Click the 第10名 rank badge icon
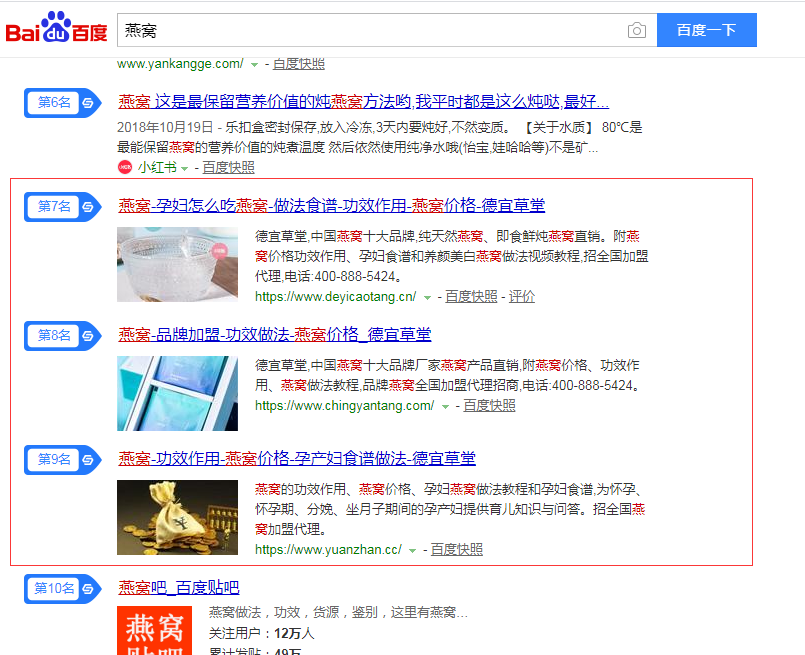Image resolution: width=805 pixels, height=655 pixels. (x=63, y=588)
